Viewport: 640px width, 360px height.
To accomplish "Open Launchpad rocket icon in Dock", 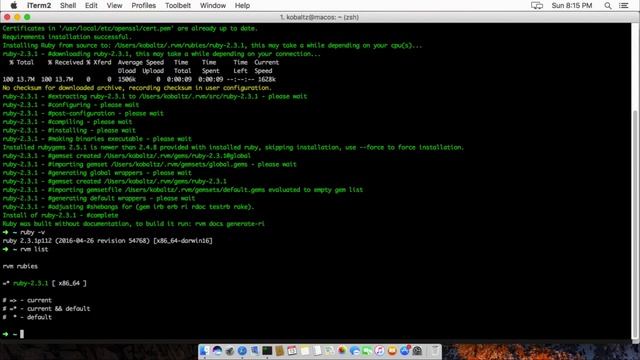I will click(x=230, y=351).
